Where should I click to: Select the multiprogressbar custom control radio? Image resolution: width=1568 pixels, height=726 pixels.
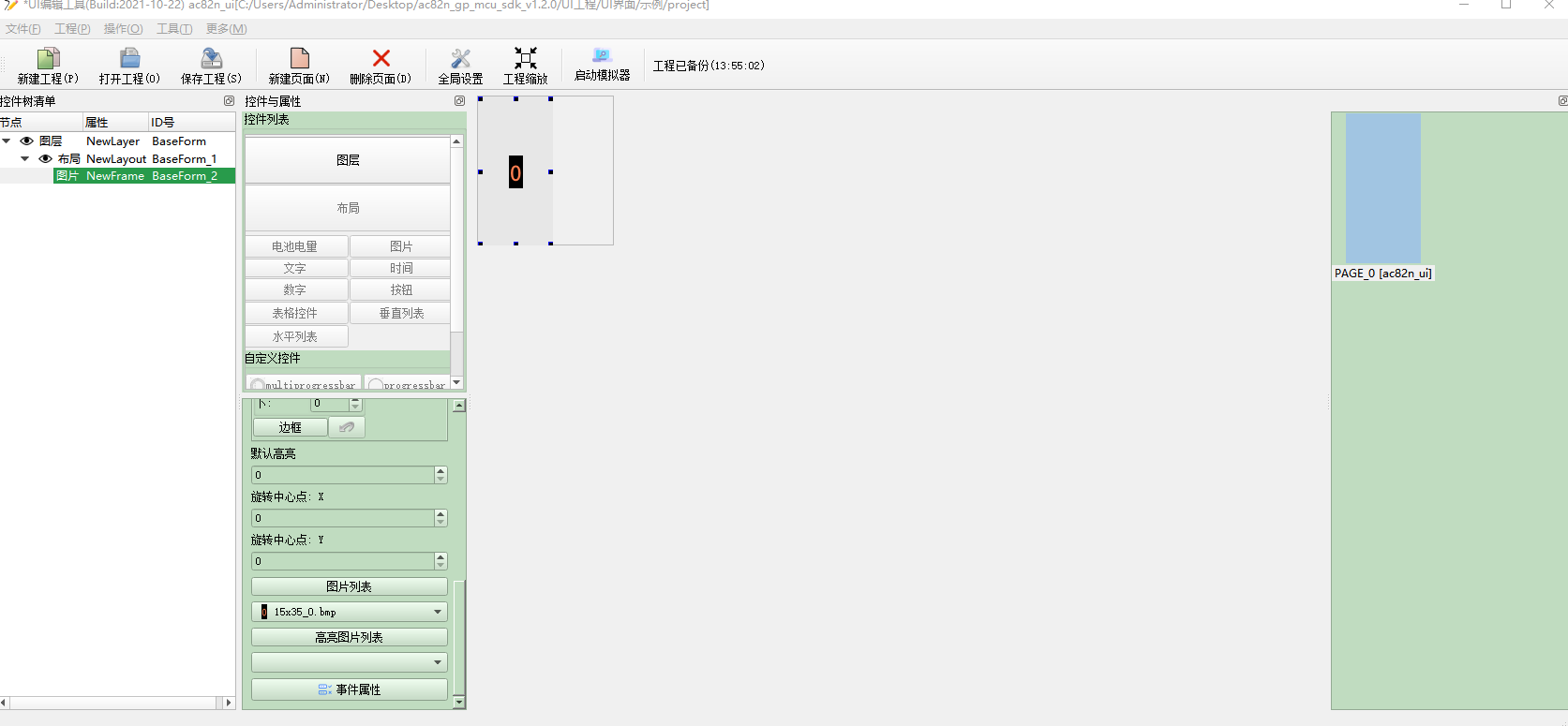pos(258,385)
